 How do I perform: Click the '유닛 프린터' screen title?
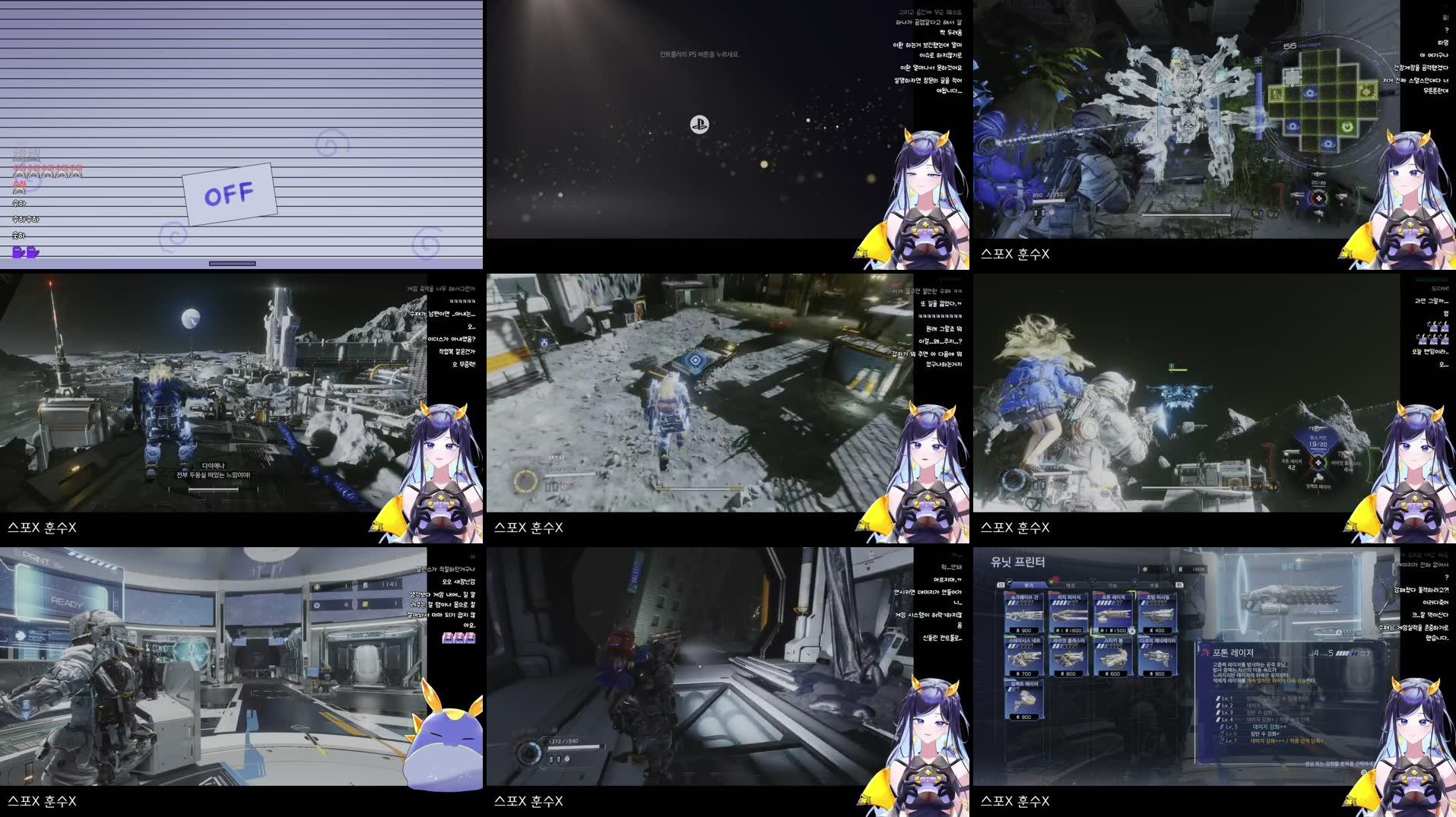coord(1018,562)
